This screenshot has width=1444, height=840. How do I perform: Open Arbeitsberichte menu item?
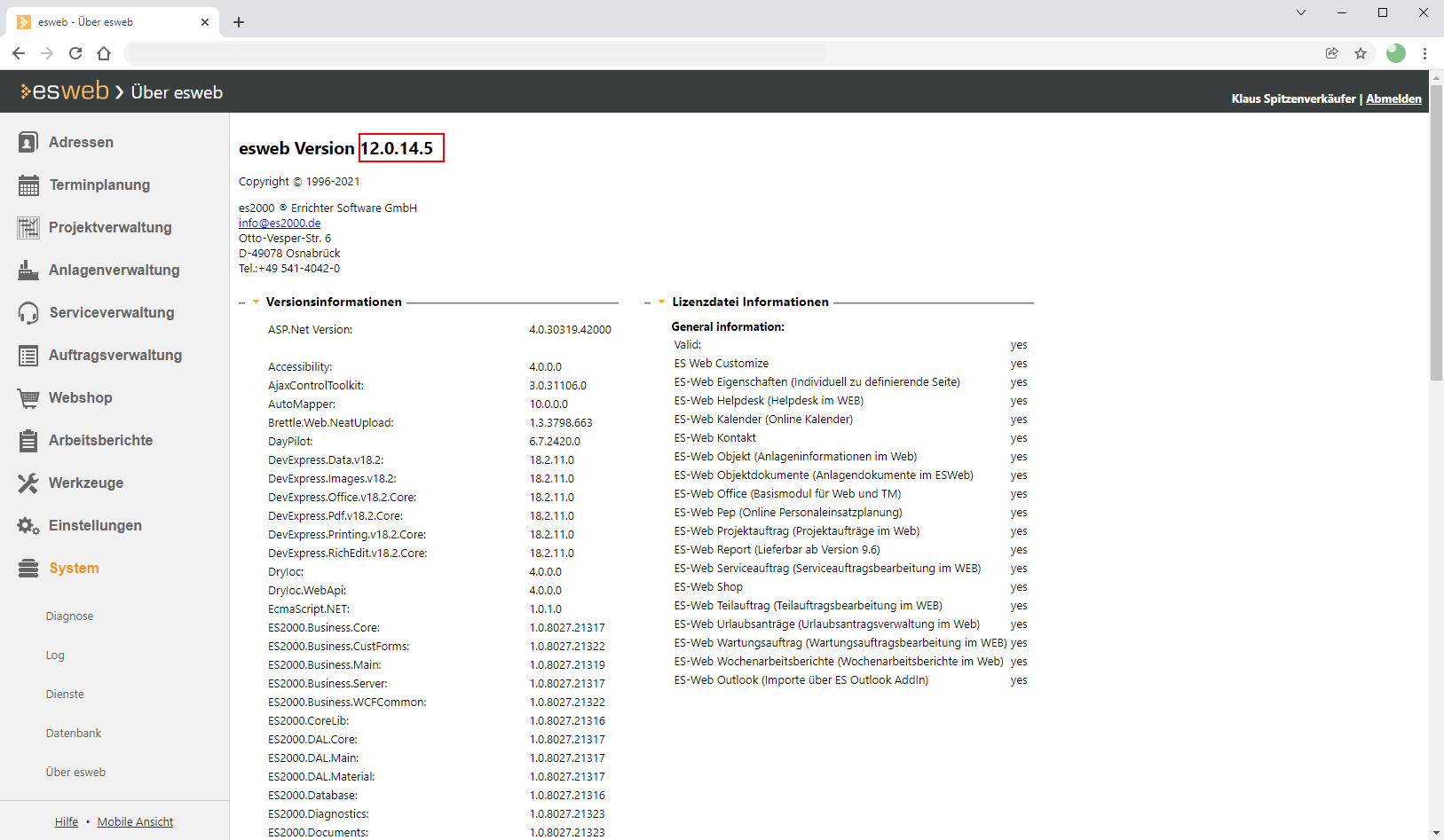100,440
